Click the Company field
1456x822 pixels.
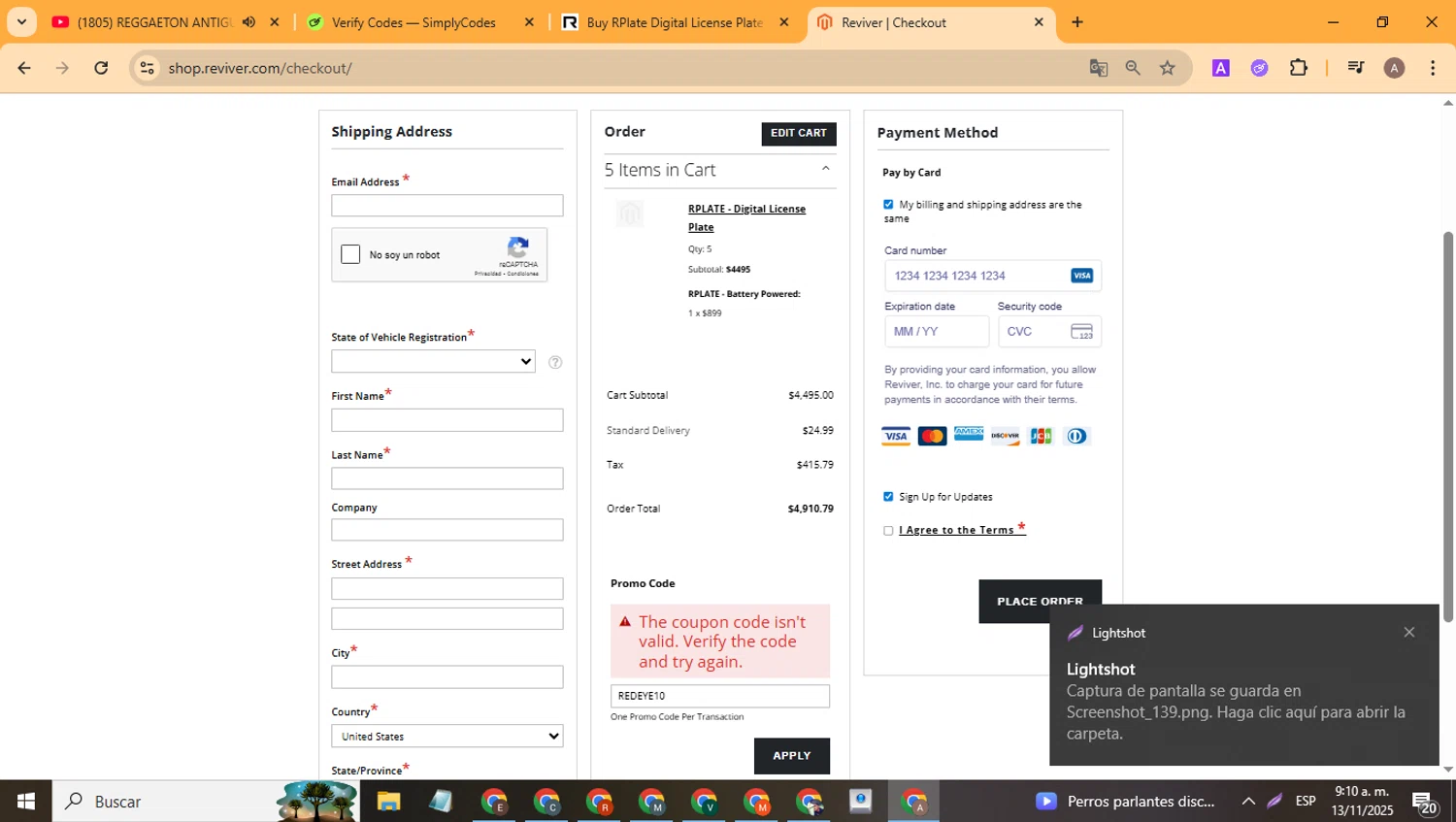447,530
